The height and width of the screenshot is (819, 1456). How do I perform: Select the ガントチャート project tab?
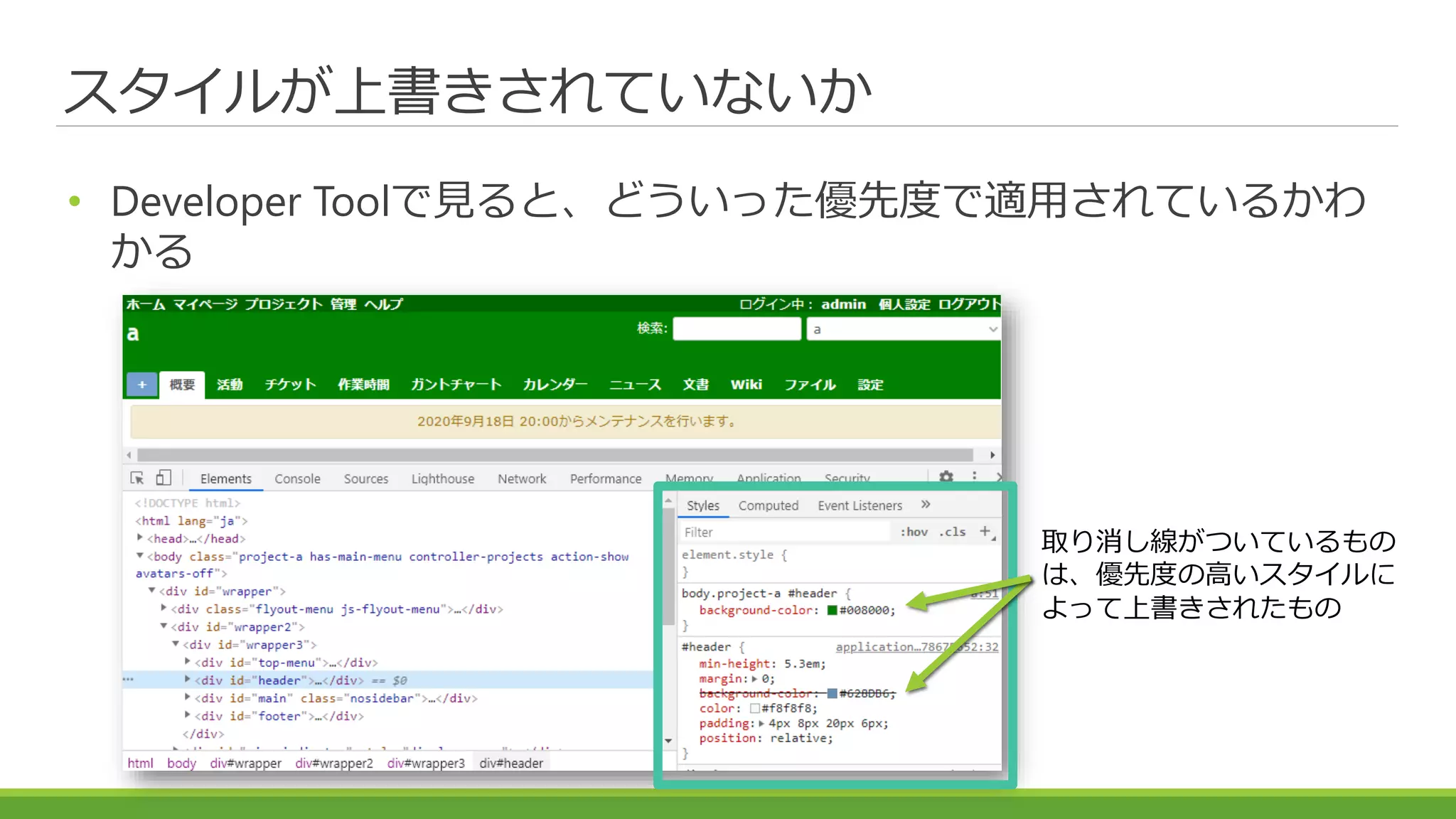456,385
